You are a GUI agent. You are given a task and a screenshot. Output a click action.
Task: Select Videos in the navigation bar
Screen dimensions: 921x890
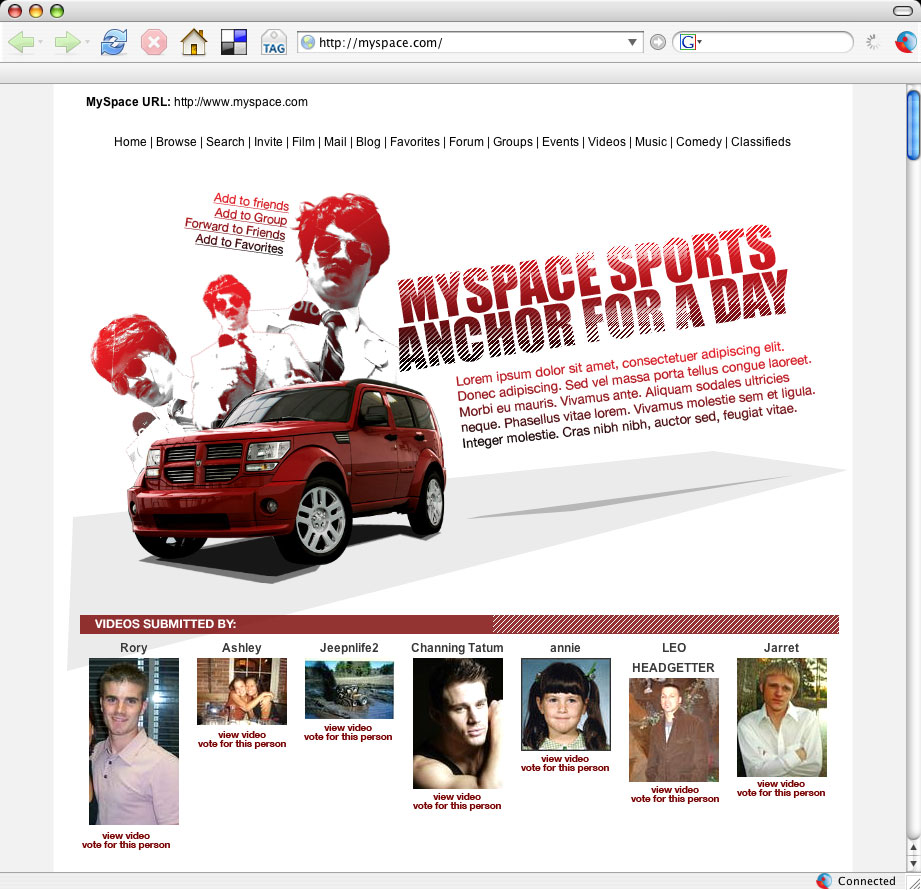(x=607, y=142)
